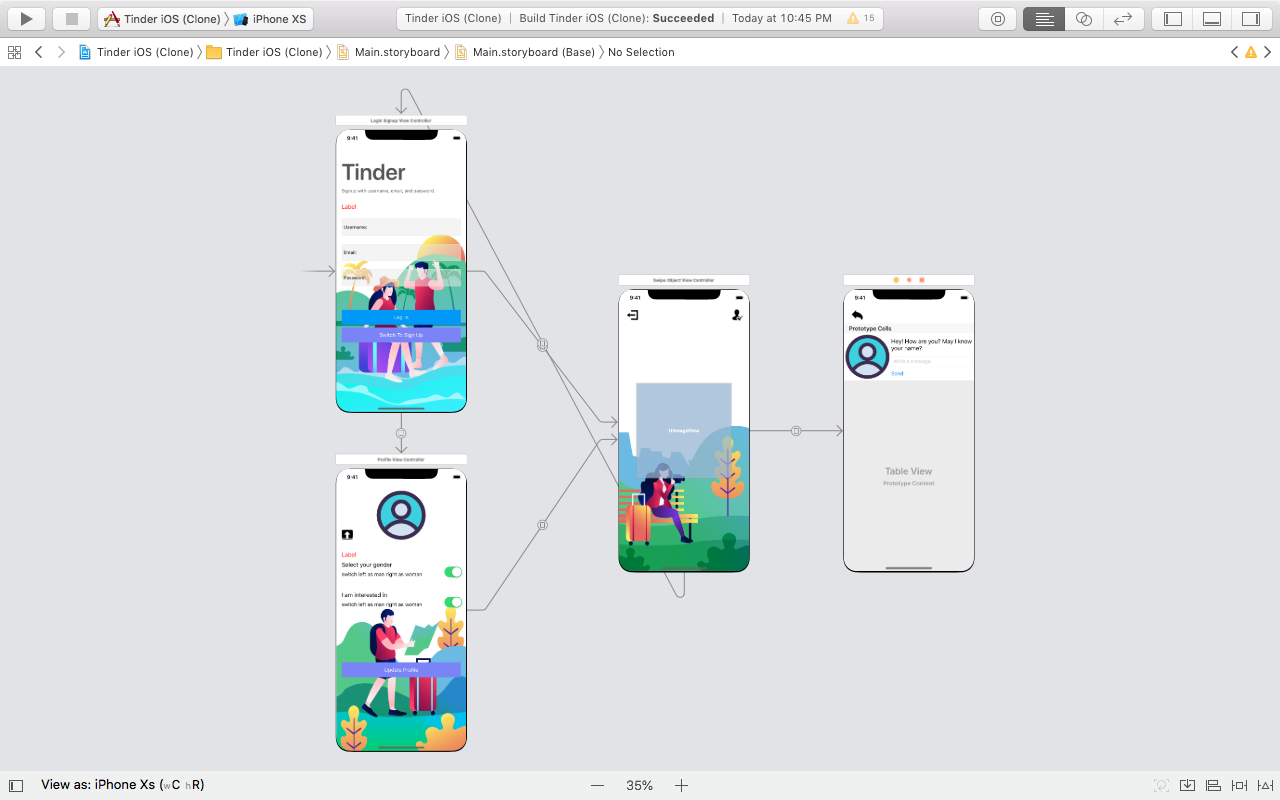The height and width of the screenshot is (800, 1280).
Task: Open the 35% zoom level menu
Action: pos(640,786)
